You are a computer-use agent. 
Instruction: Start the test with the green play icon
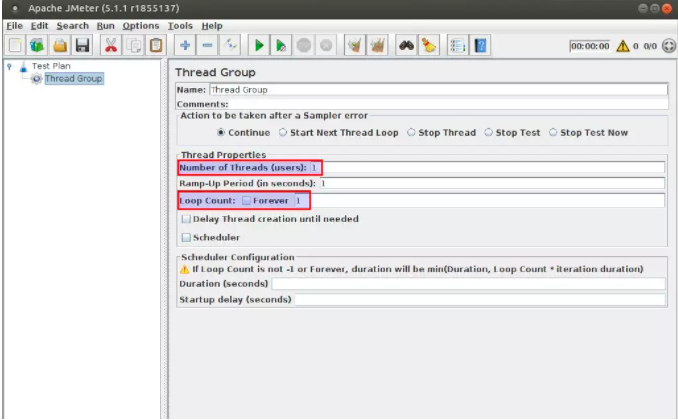tap(259, 45)
